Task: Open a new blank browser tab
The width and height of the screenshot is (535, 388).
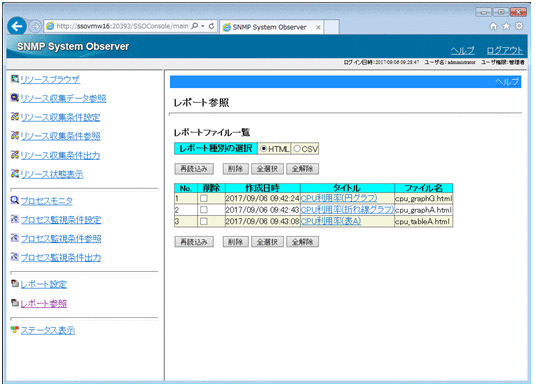Action: 331,27
